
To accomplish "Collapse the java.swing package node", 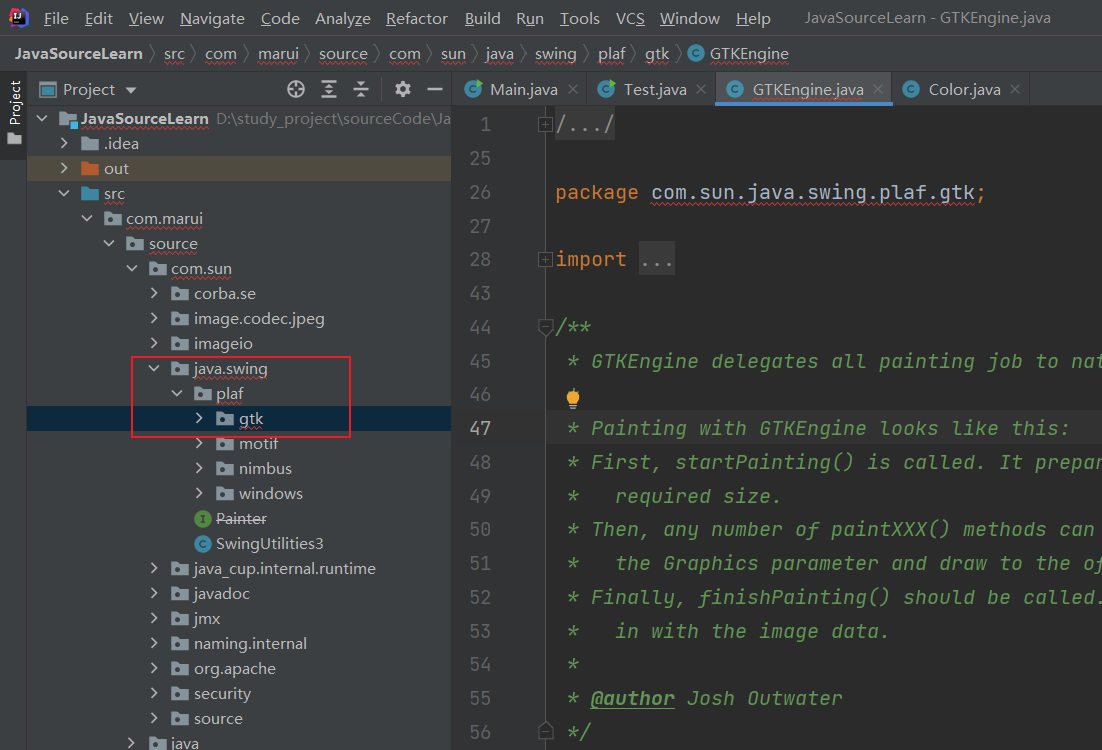I will 154,368.
